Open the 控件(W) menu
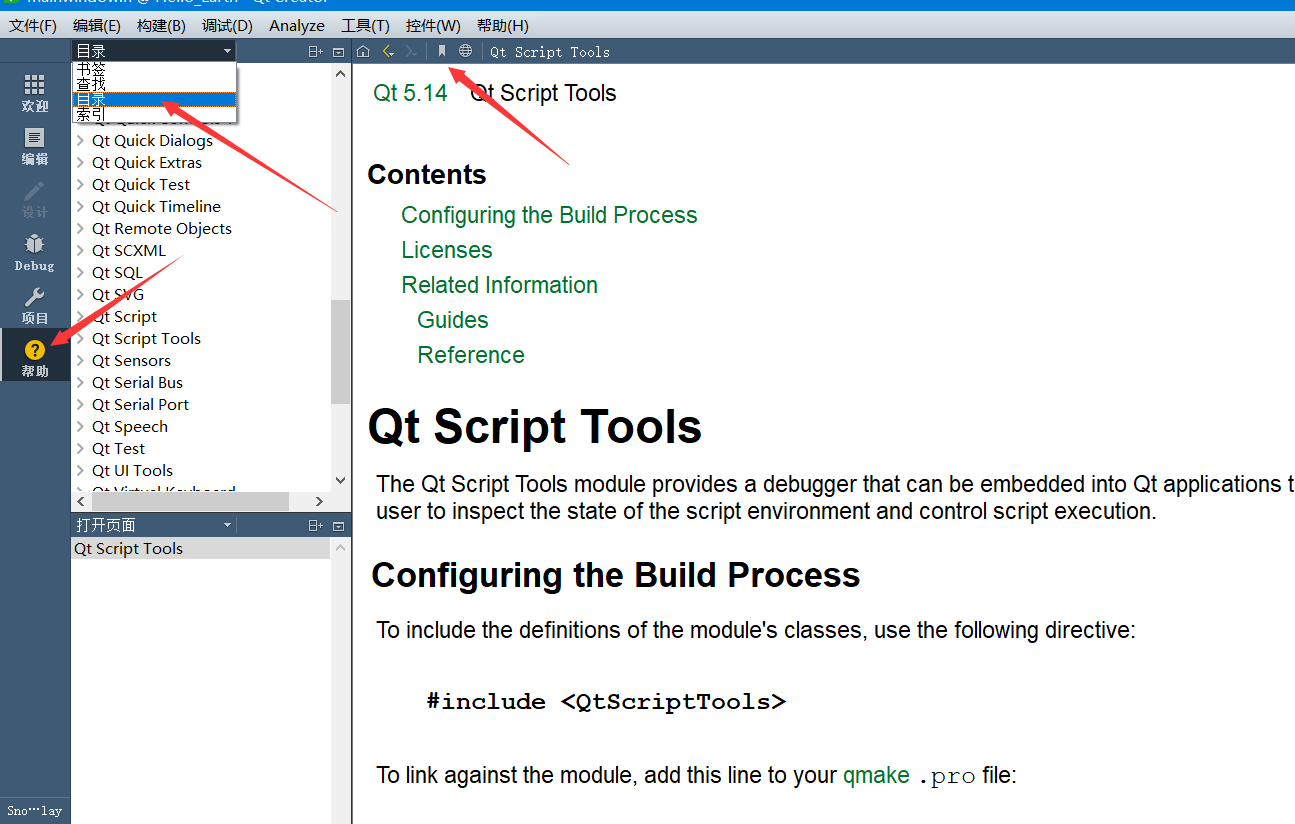 coord(433,25)
